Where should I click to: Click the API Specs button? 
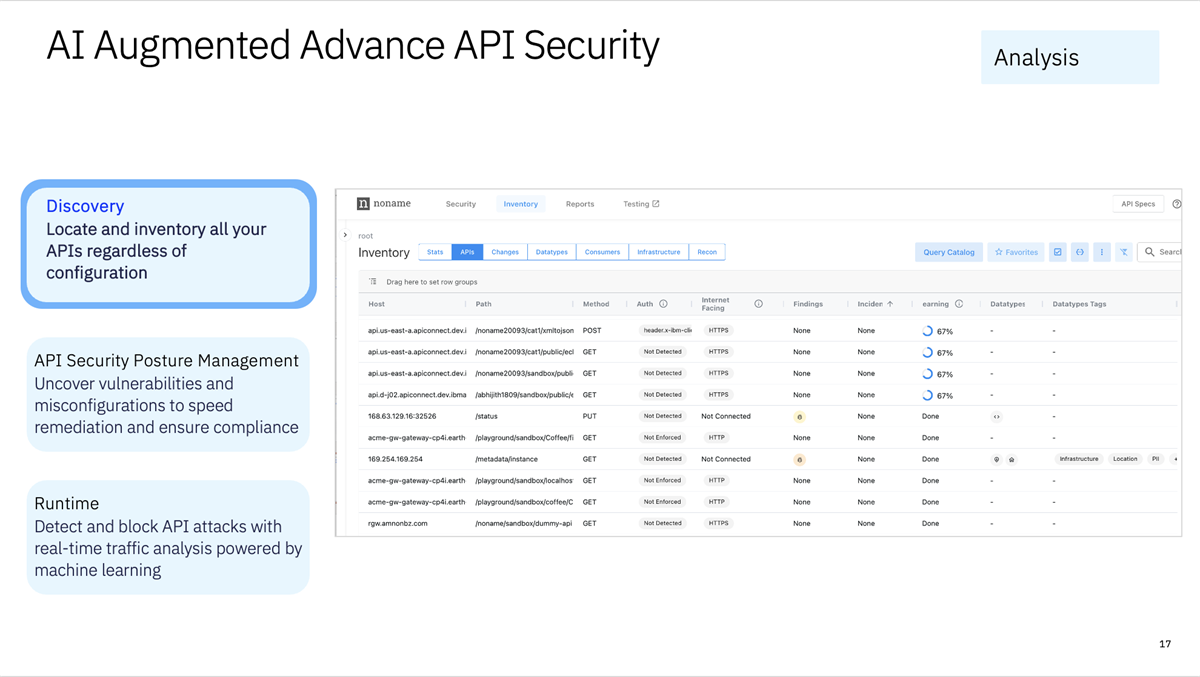coord(1138,204)
